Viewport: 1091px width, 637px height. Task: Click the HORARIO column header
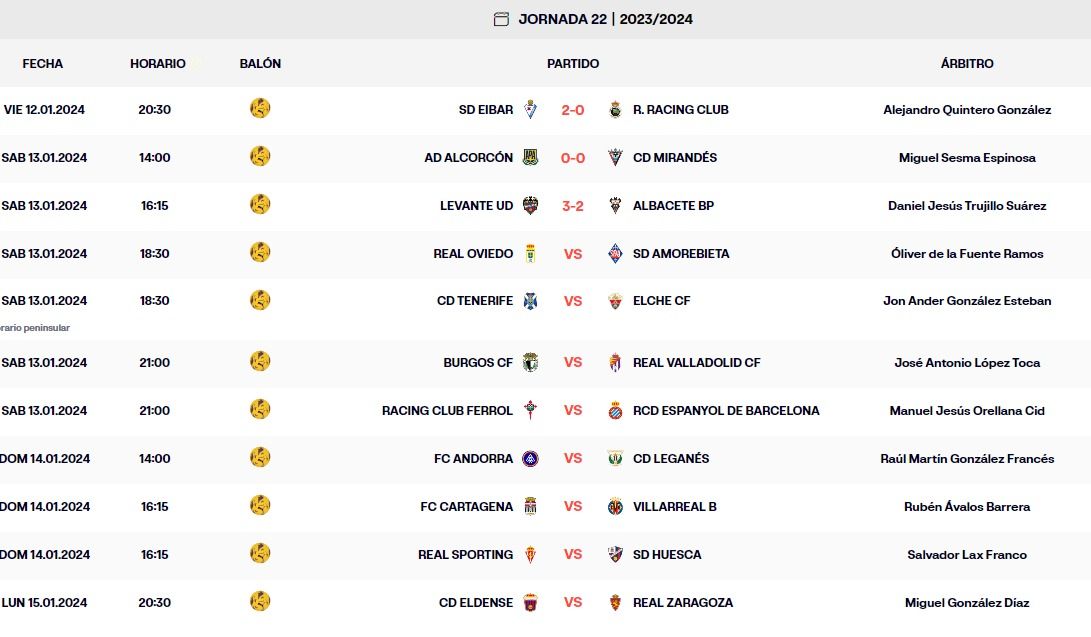[x=157, y=63]
